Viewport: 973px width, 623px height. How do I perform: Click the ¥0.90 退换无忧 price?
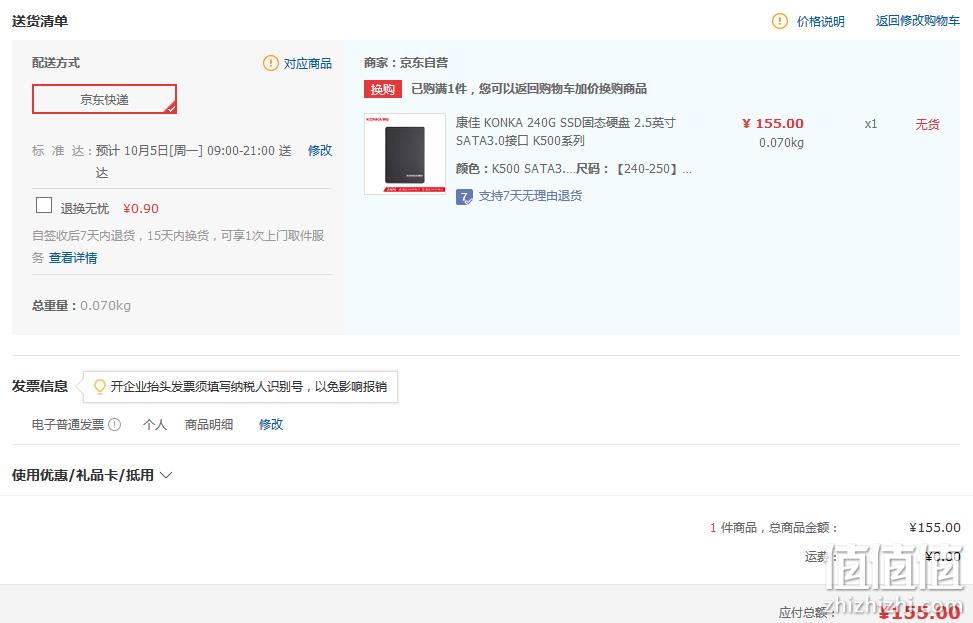point(141,208)
